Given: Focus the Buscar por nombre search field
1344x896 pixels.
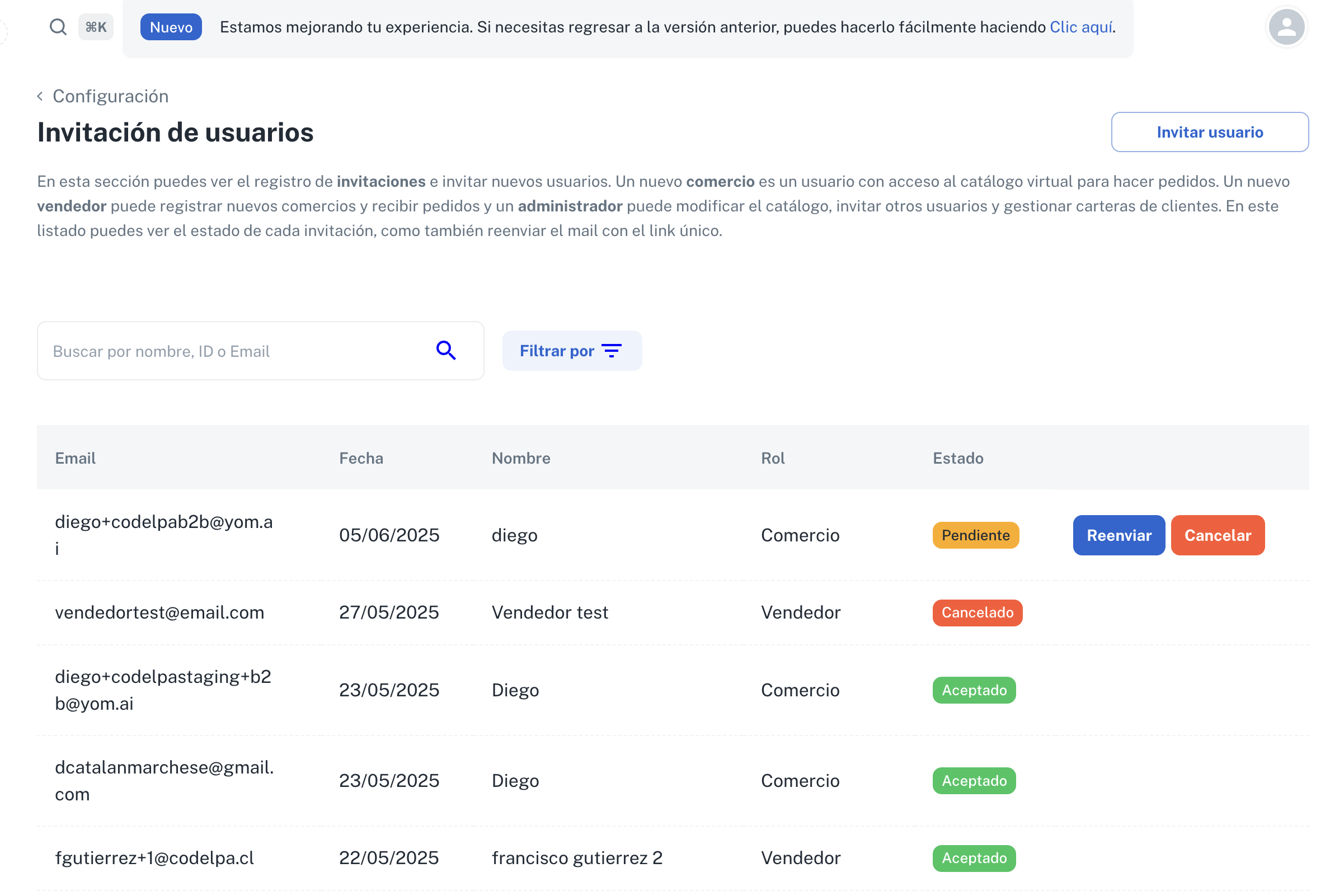Looking at the screenshot, I should click(x=234, y=351).
